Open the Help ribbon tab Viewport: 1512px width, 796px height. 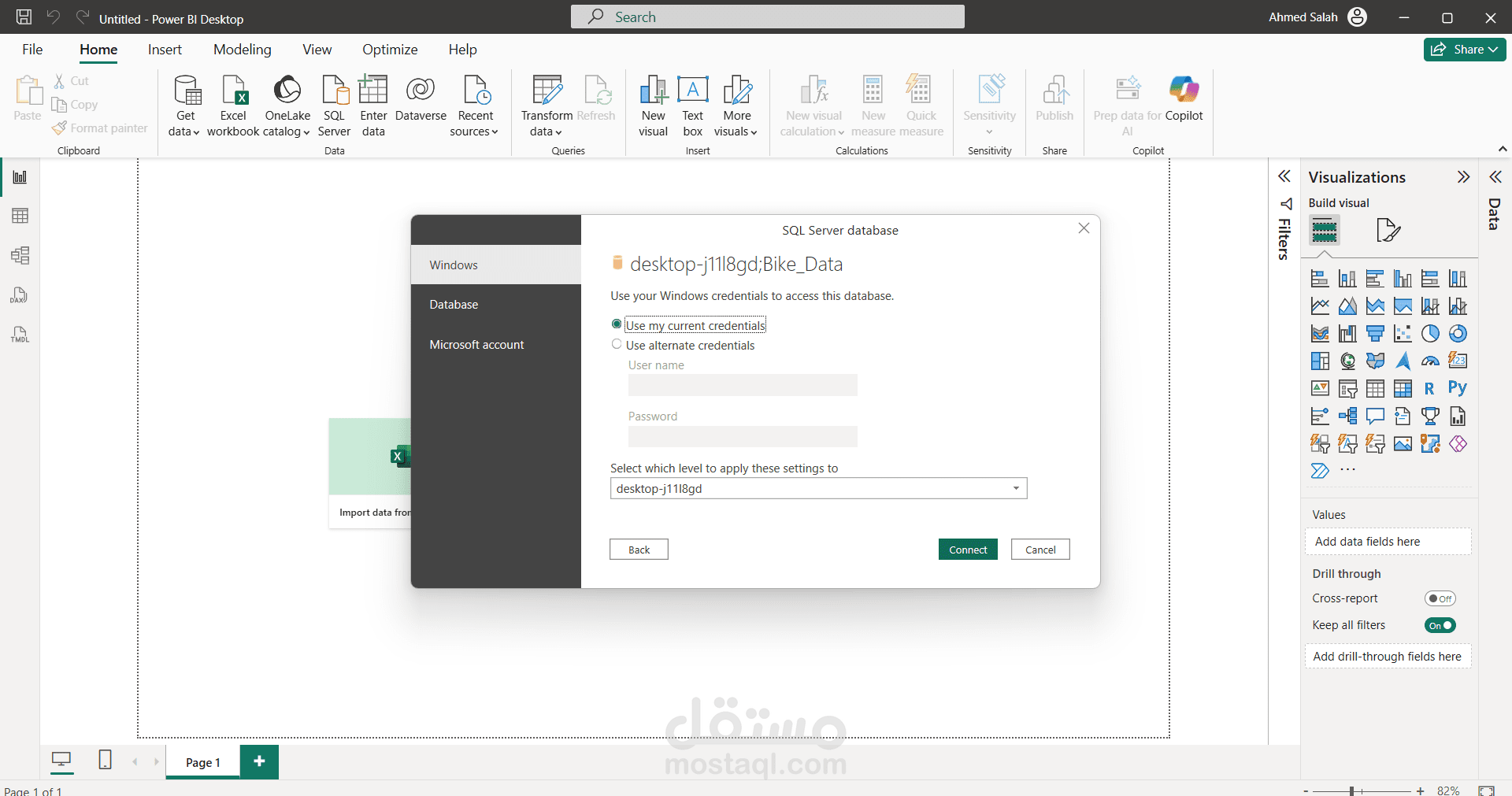463,50
